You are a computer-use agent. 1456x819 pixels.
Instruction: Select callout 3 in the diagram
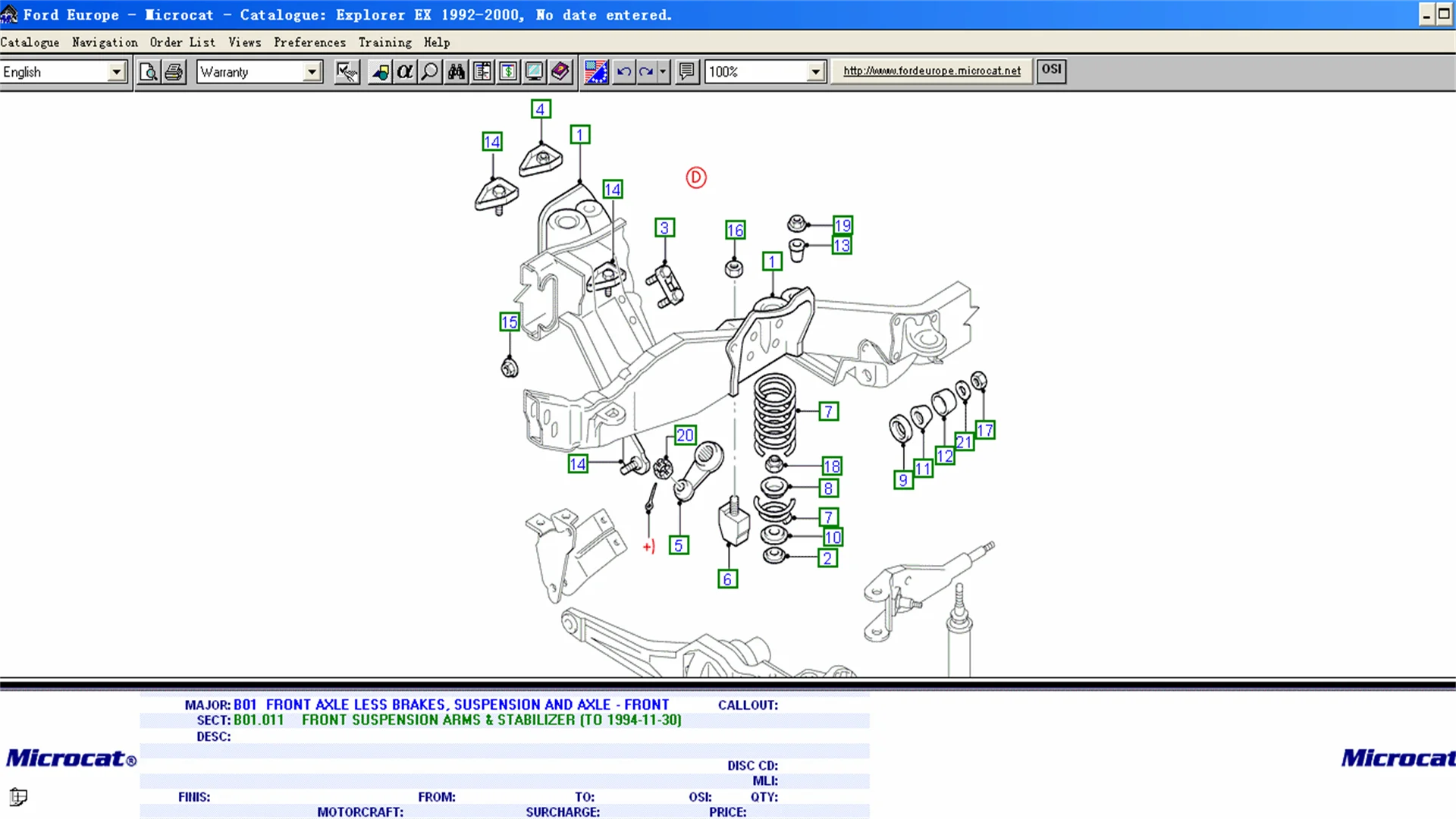click(x=665, y=227)
